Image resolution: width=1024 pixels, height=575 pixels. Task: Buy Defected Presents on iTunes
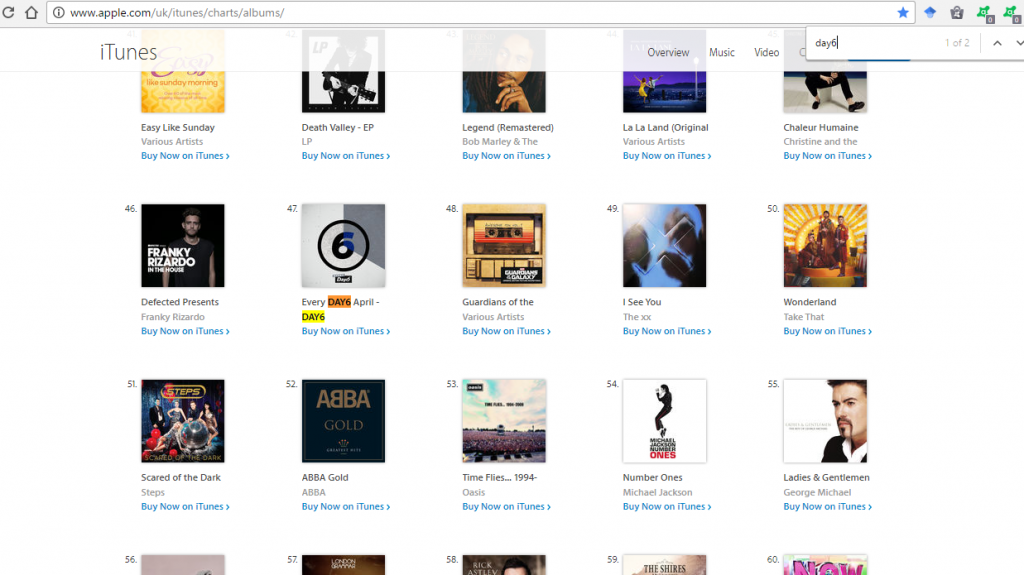(185, 331)
